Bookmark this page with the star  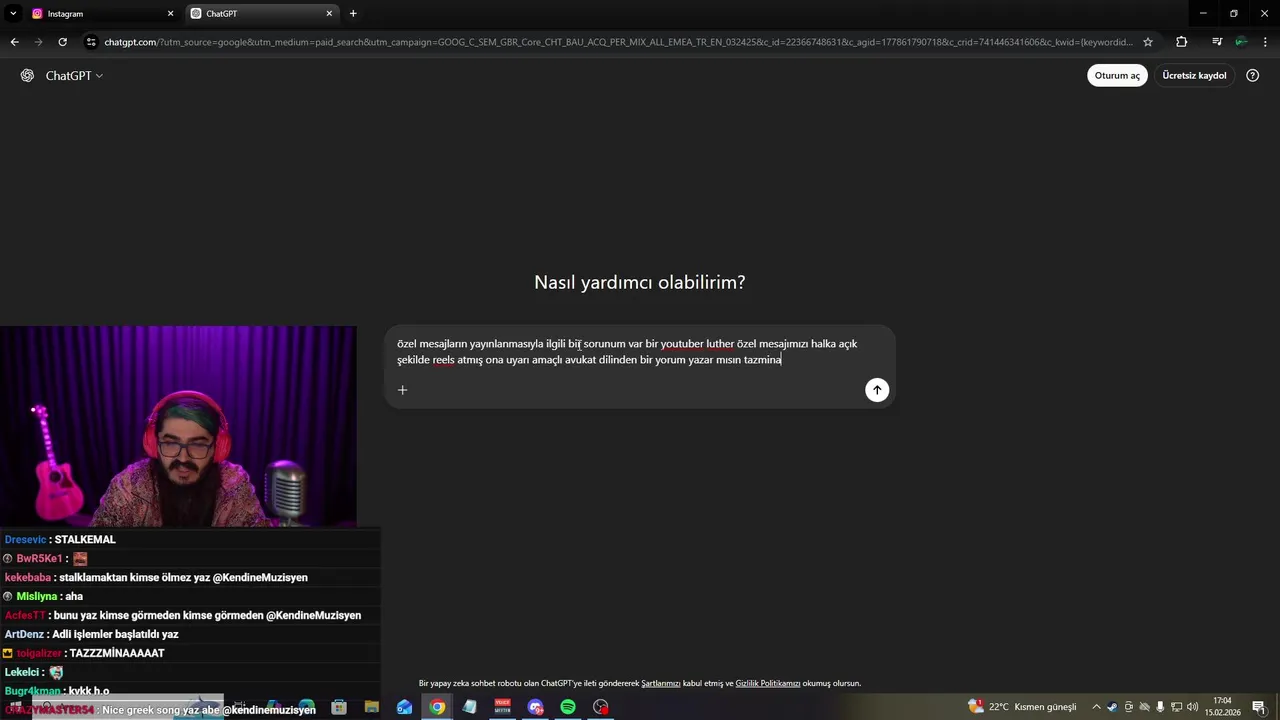click(1148, 42)
